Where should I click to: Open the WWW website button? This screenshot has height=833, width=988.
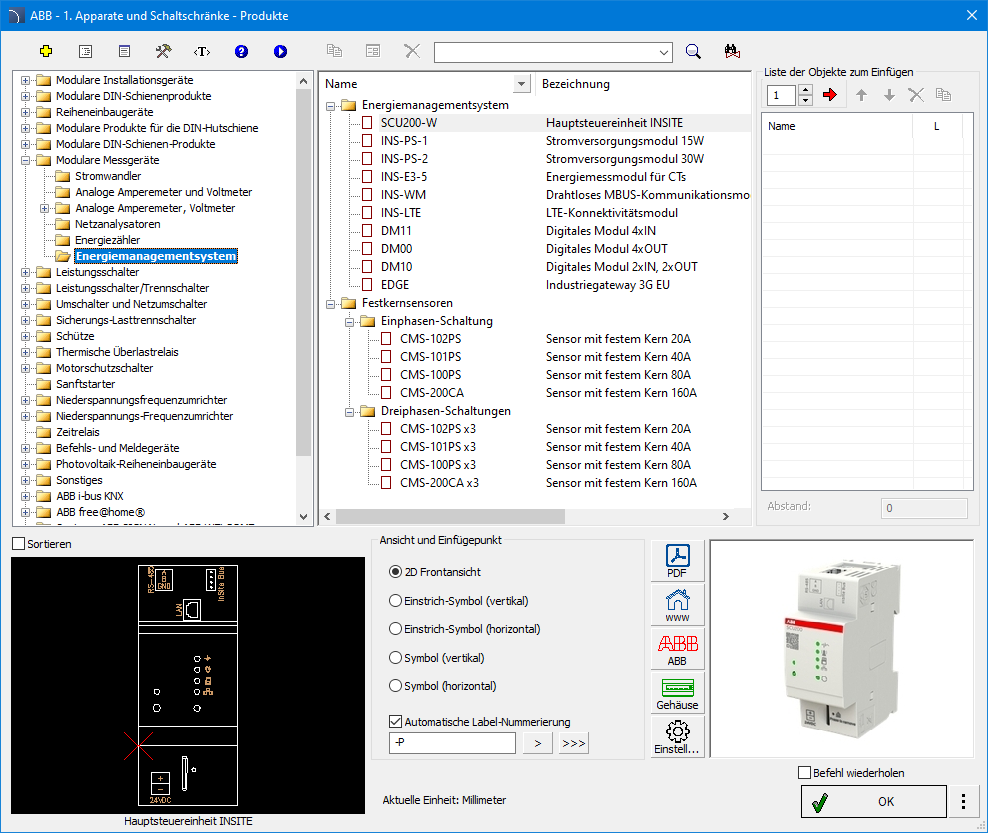[677, 605]
